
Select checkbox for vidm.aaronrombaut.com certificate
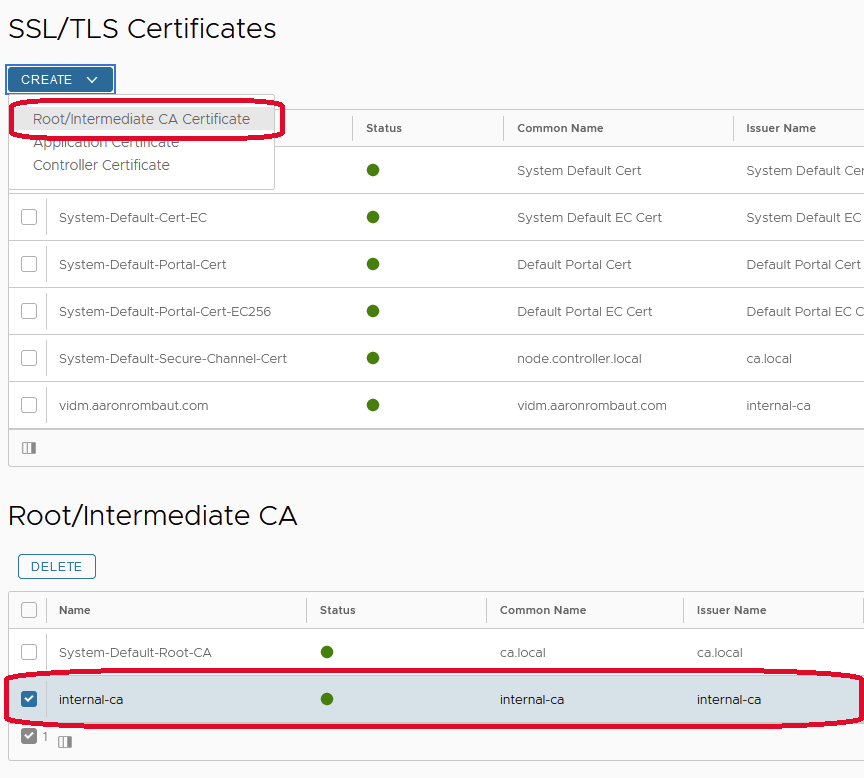click(29, 405)
